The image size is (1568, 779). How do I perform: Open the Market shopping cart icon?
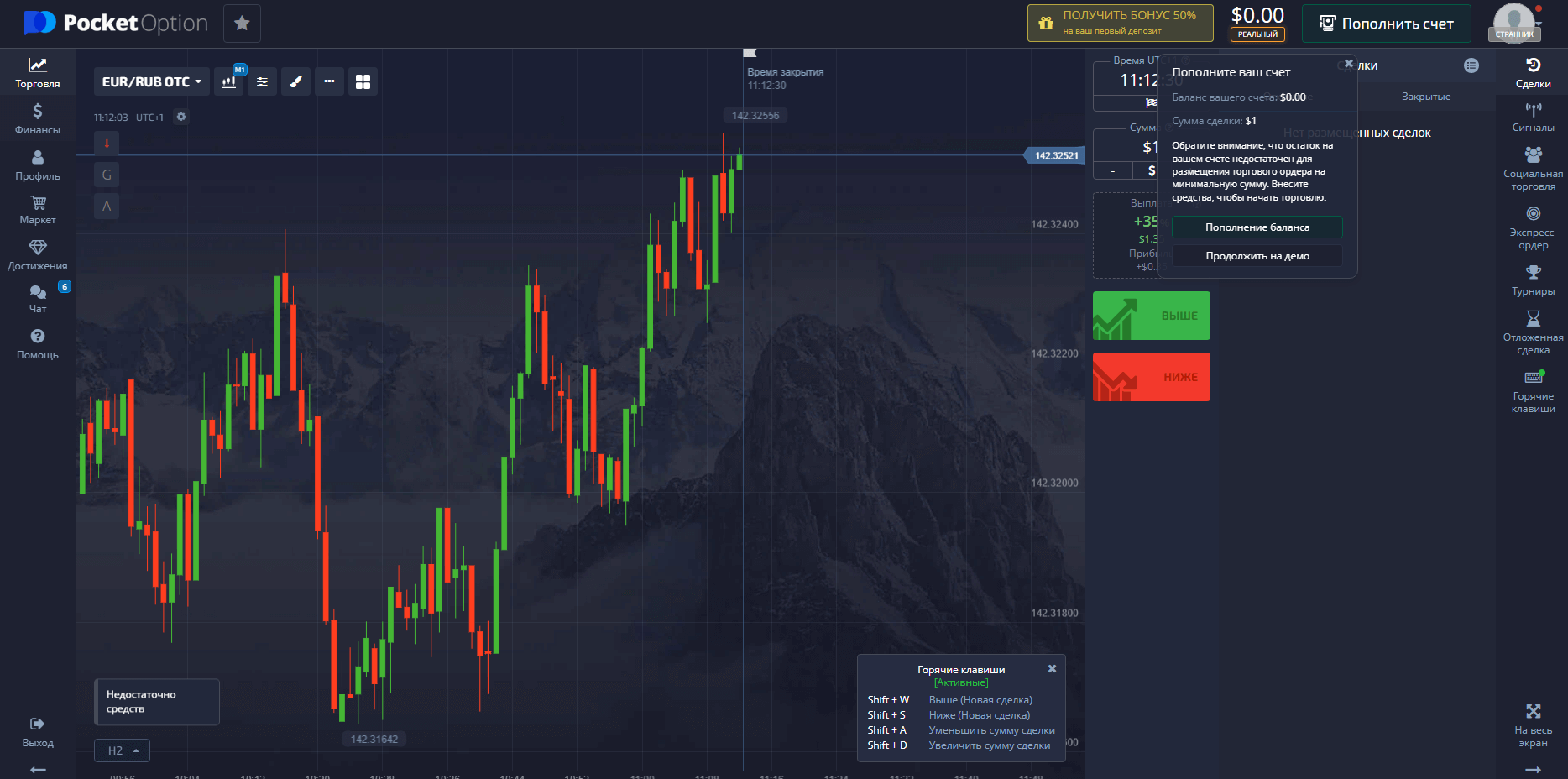(x=37, y=210)
